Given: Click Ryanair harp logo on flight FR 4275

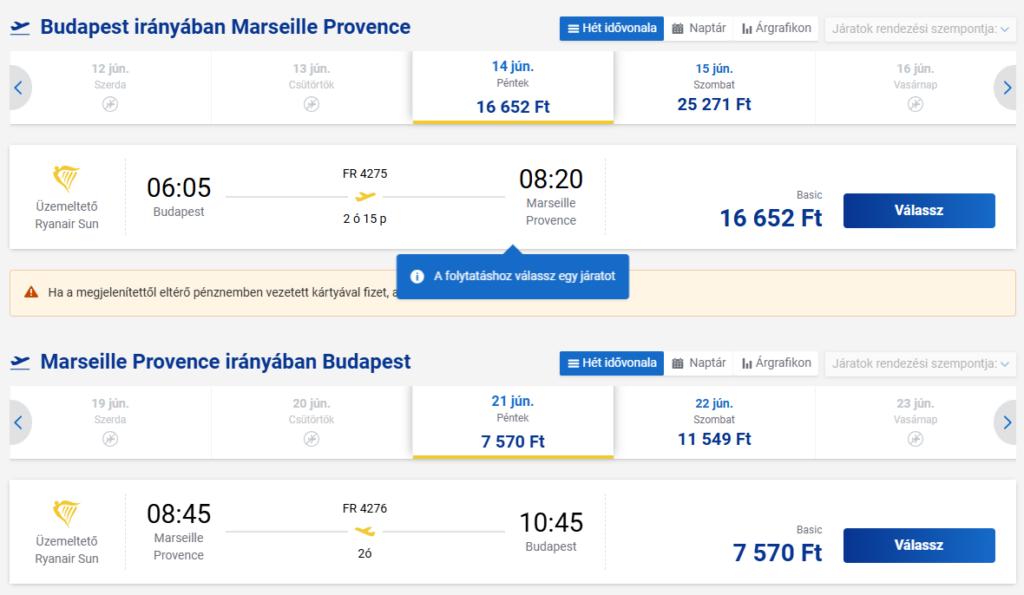Looking at the screenshot, I should 67,179.
